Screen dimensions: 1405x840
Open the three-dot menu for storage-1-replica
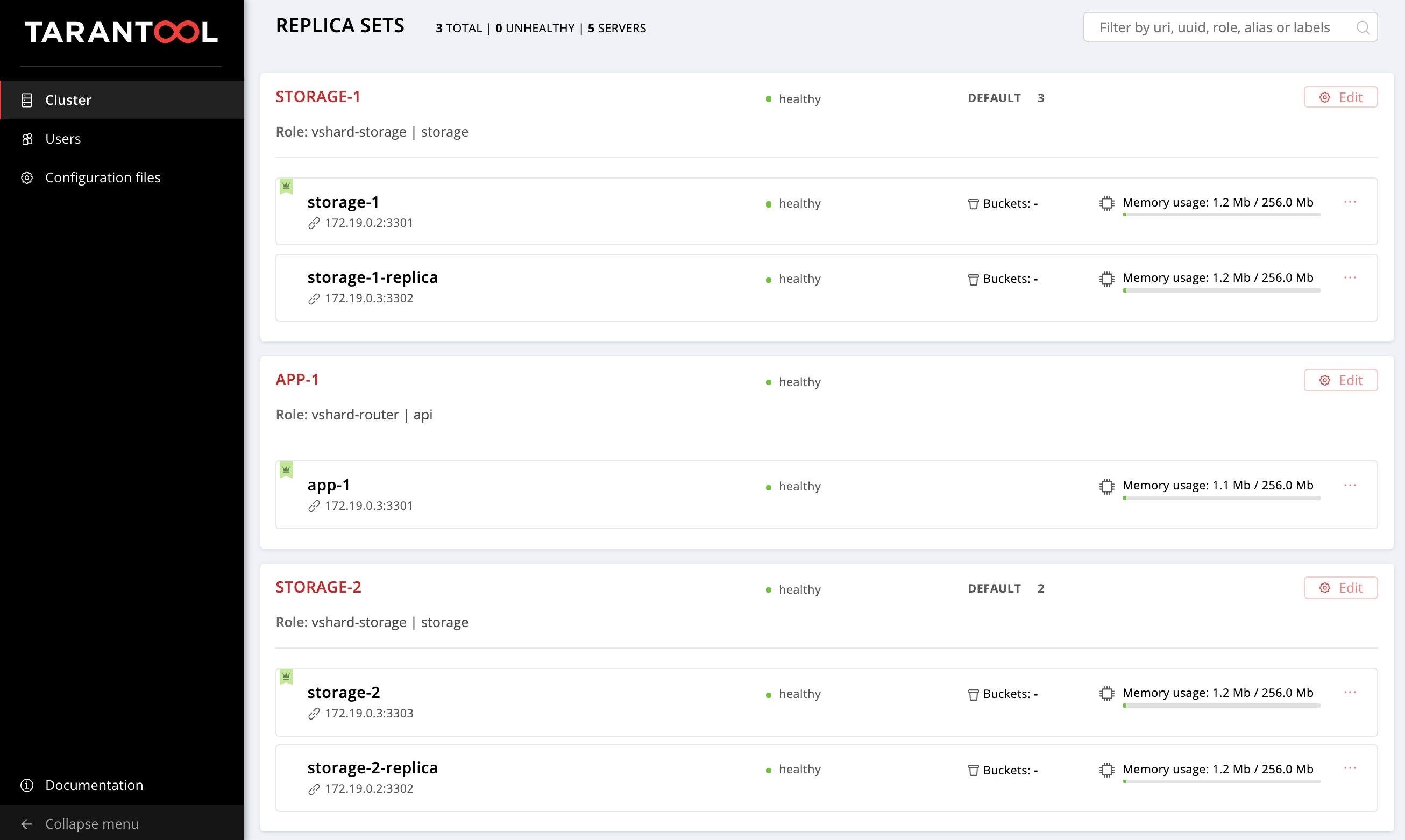pyautogui.click(x=1350, y=277)
